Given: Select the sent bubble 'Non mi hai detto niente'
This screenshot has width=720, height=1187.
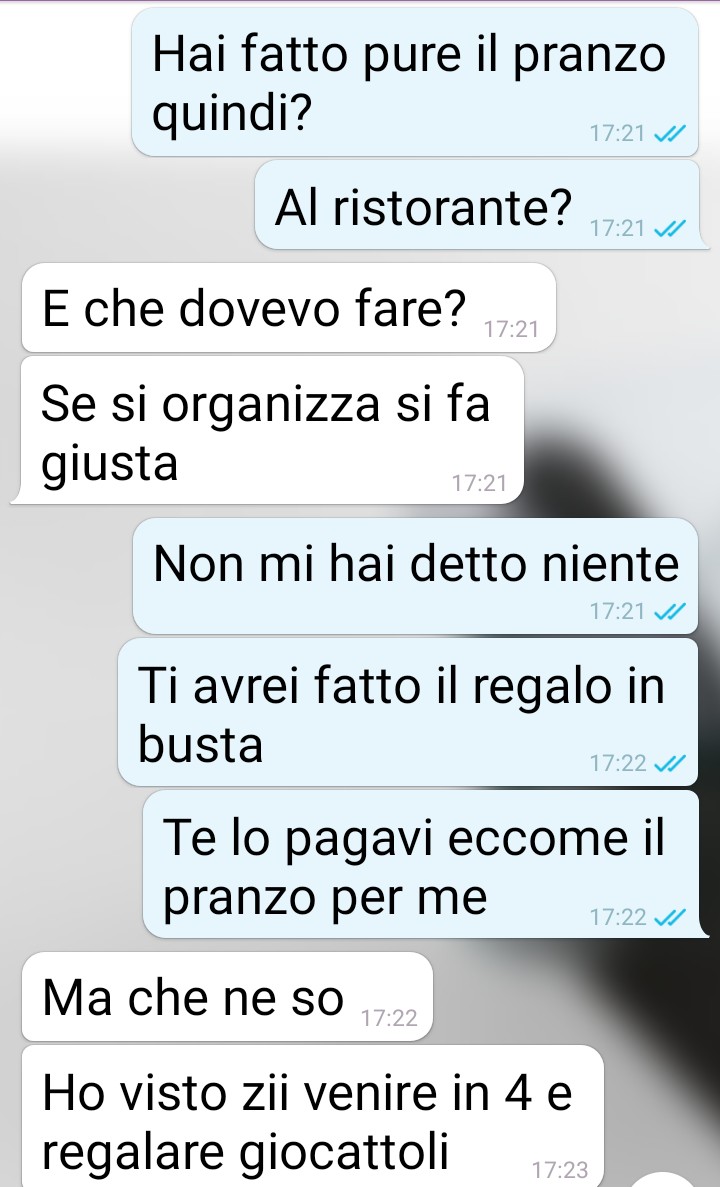Looking at the screenshot, I should (415, 576).
